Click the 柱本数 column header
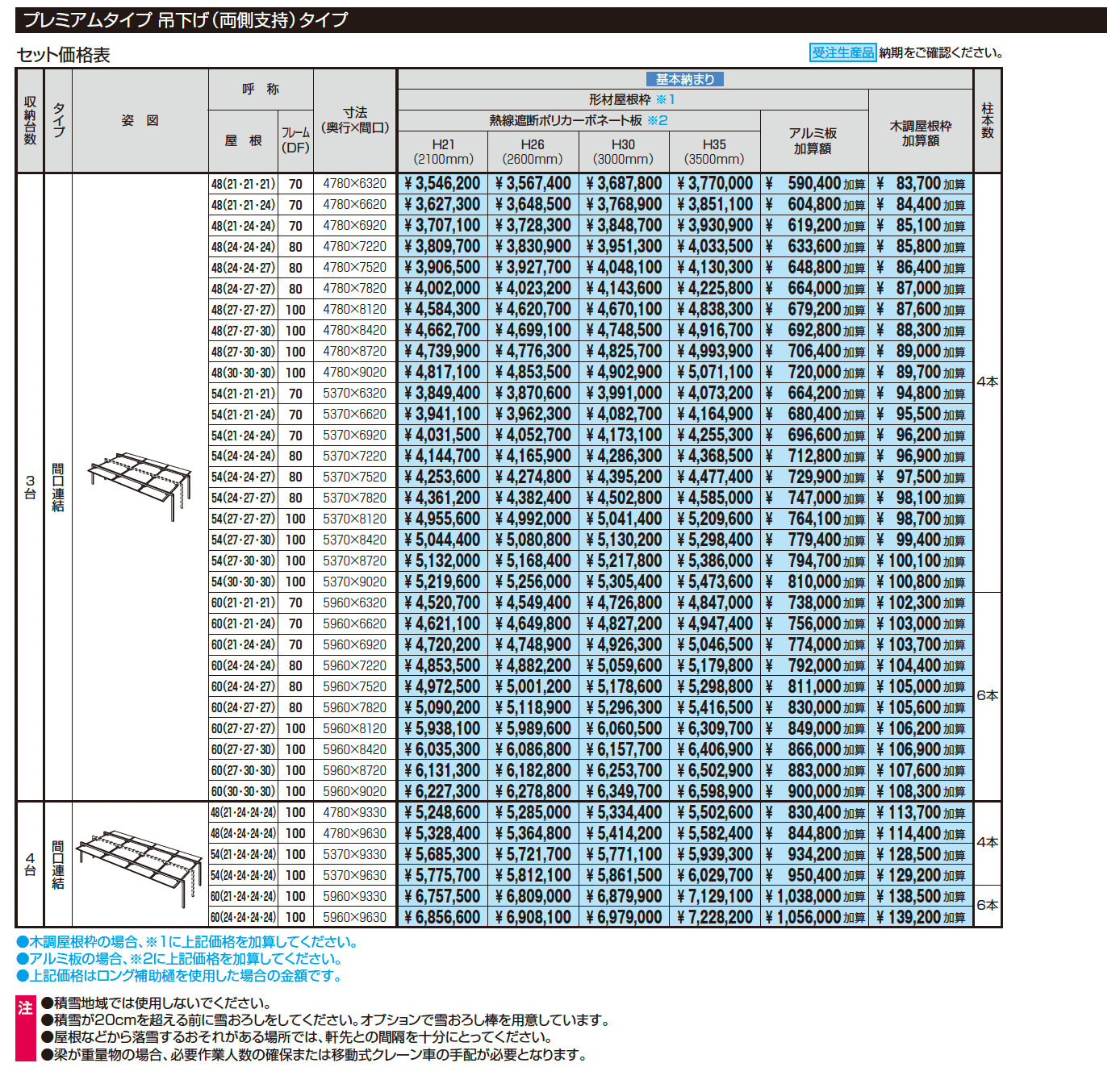This screenshot has width=1120, height=1084. click(988, 121)
